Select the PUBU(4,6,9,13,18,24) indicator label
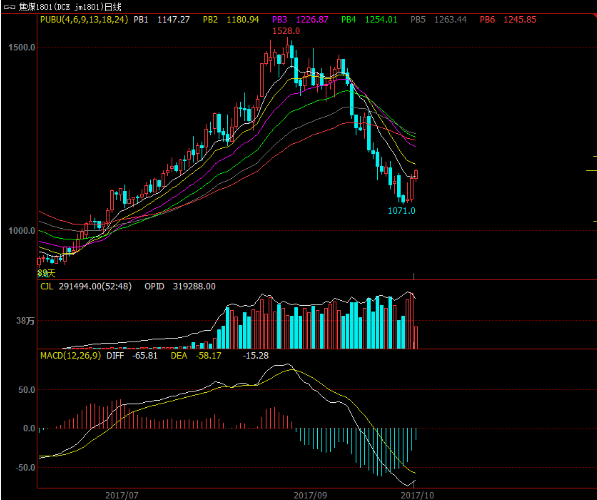Screen dimensions: 597x500 (84, 19)
